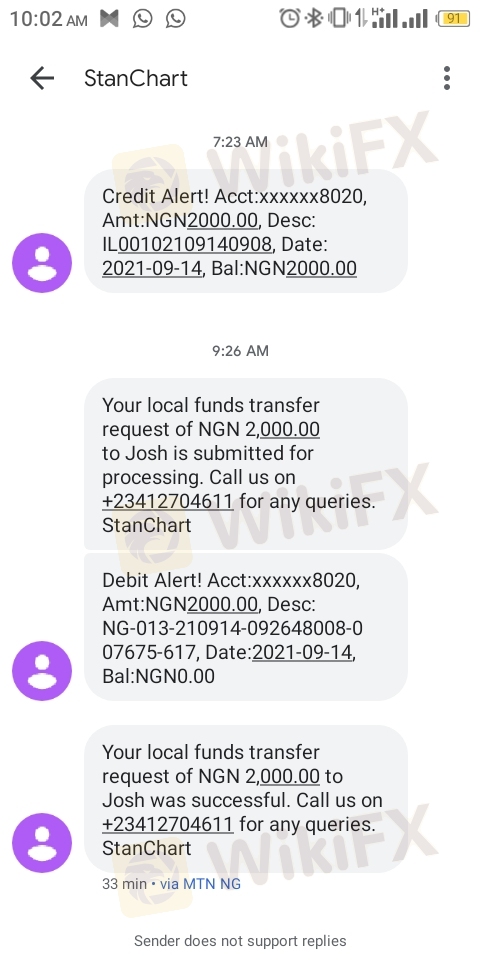Tap the Bluetooth icon in status bar
The width and height of the screenshot is (480, 960).
click(x=314, y=18)
